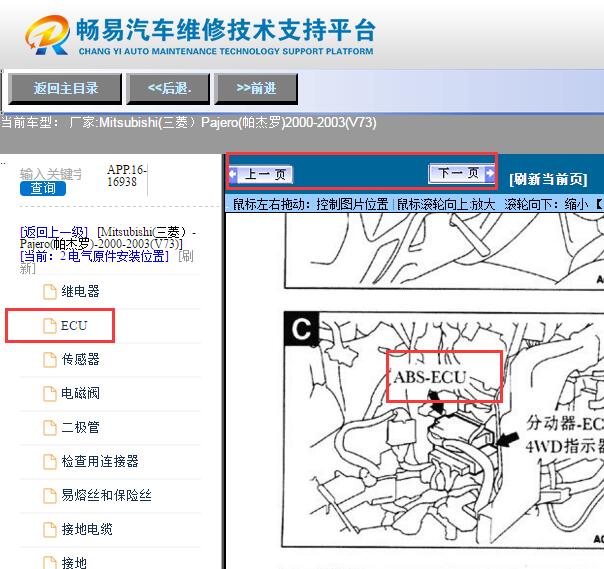Open the 二极管 item

80,427
